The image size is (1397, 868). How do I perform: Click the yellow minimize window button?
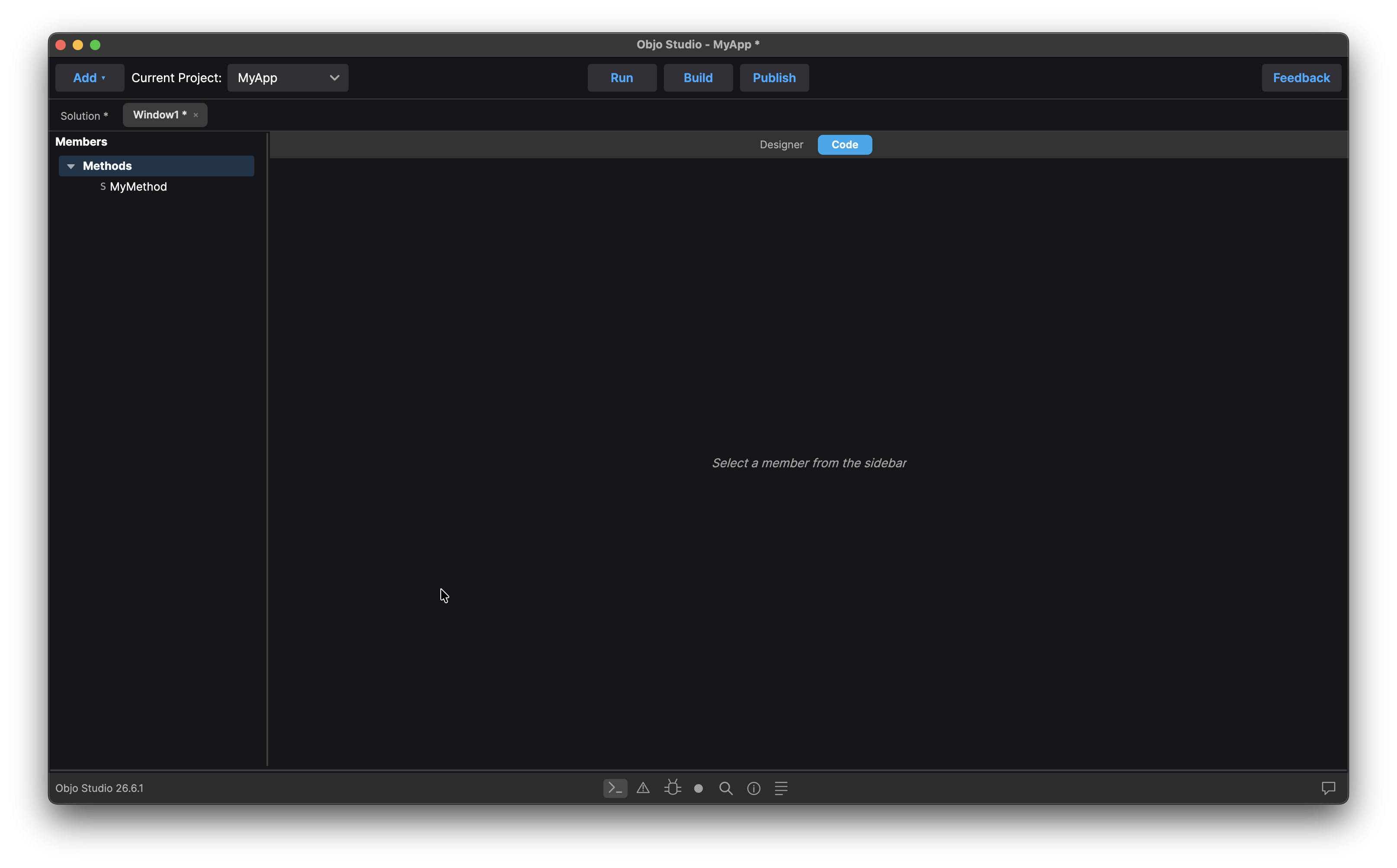[x=78, y=45]
